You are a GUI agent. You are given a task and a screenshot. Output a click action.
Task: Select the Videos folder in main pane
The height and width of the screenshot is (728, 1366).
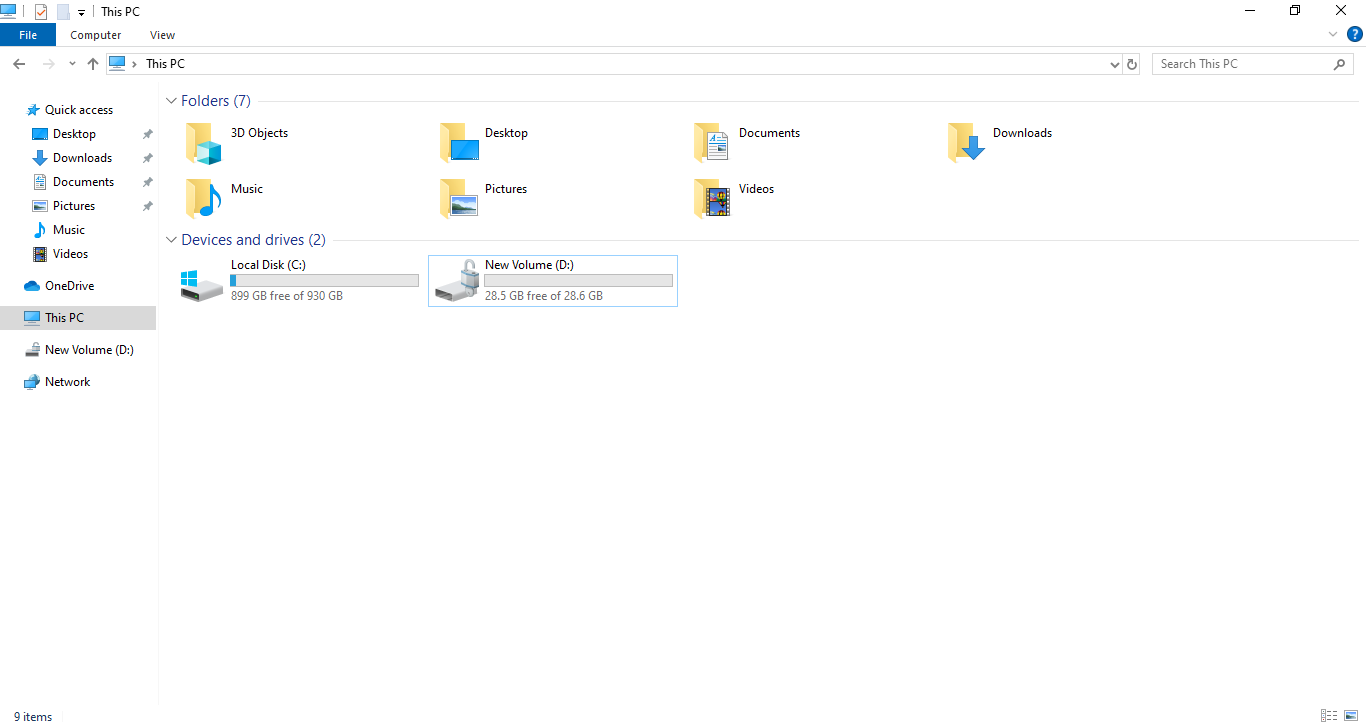pos(713,199)
